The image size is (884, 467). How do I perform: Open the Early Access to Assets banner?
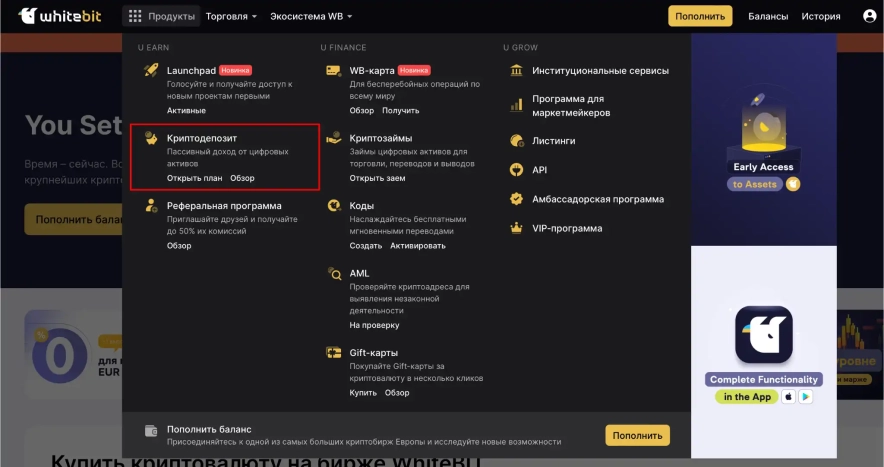pos(763,140)
